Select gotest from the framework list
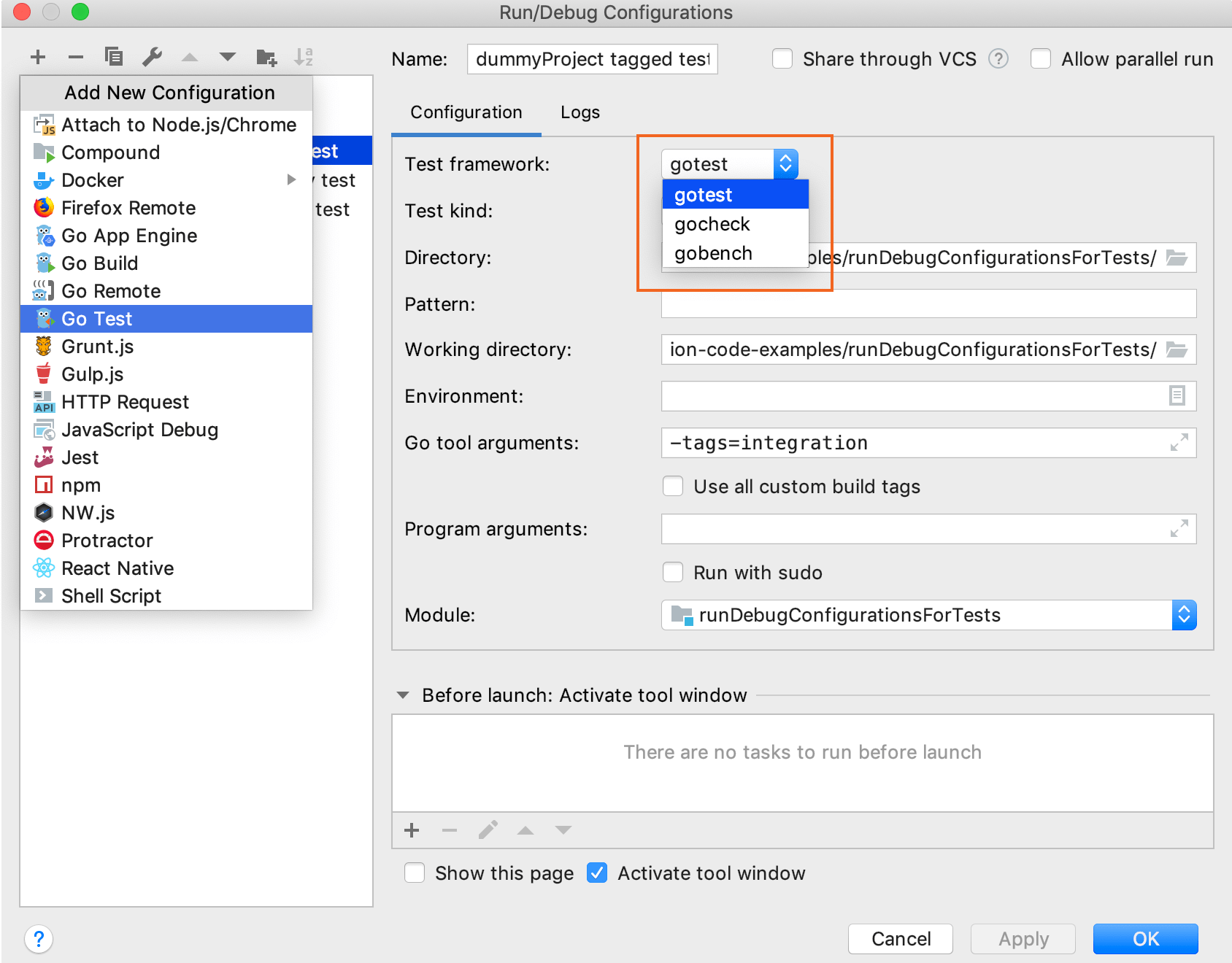The width and height of the screenshot is (1232, 963). [x=736, y=195]
